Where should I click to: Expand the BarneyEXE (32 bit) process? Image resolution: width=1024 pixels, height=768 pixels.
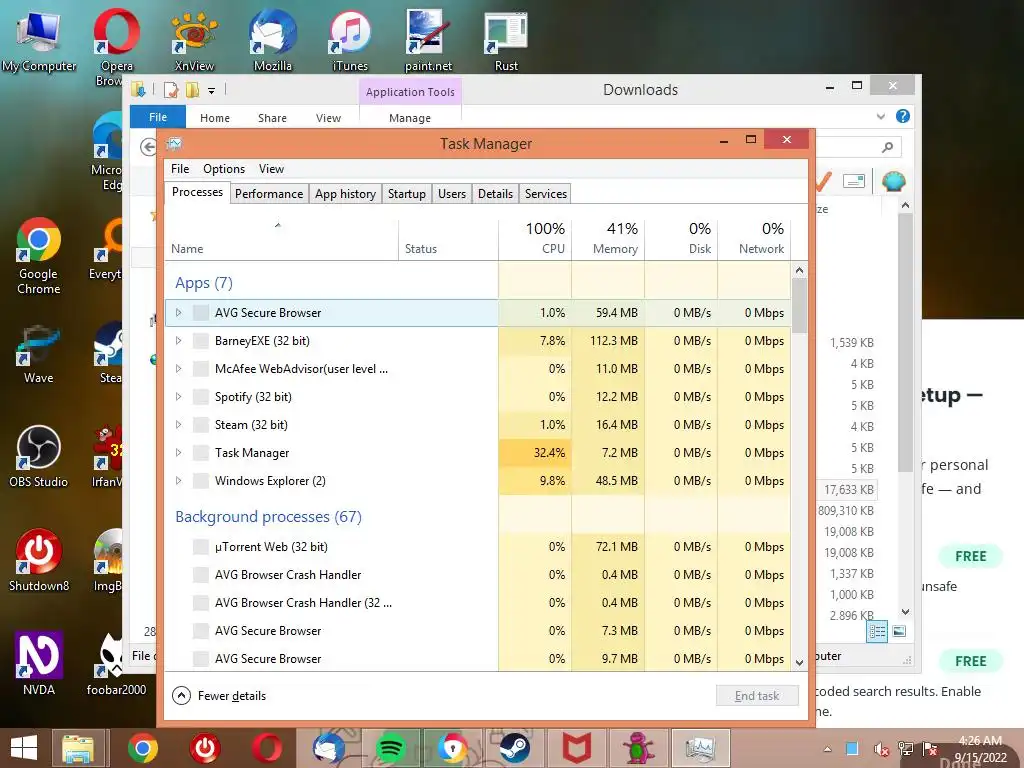(178, 341)
